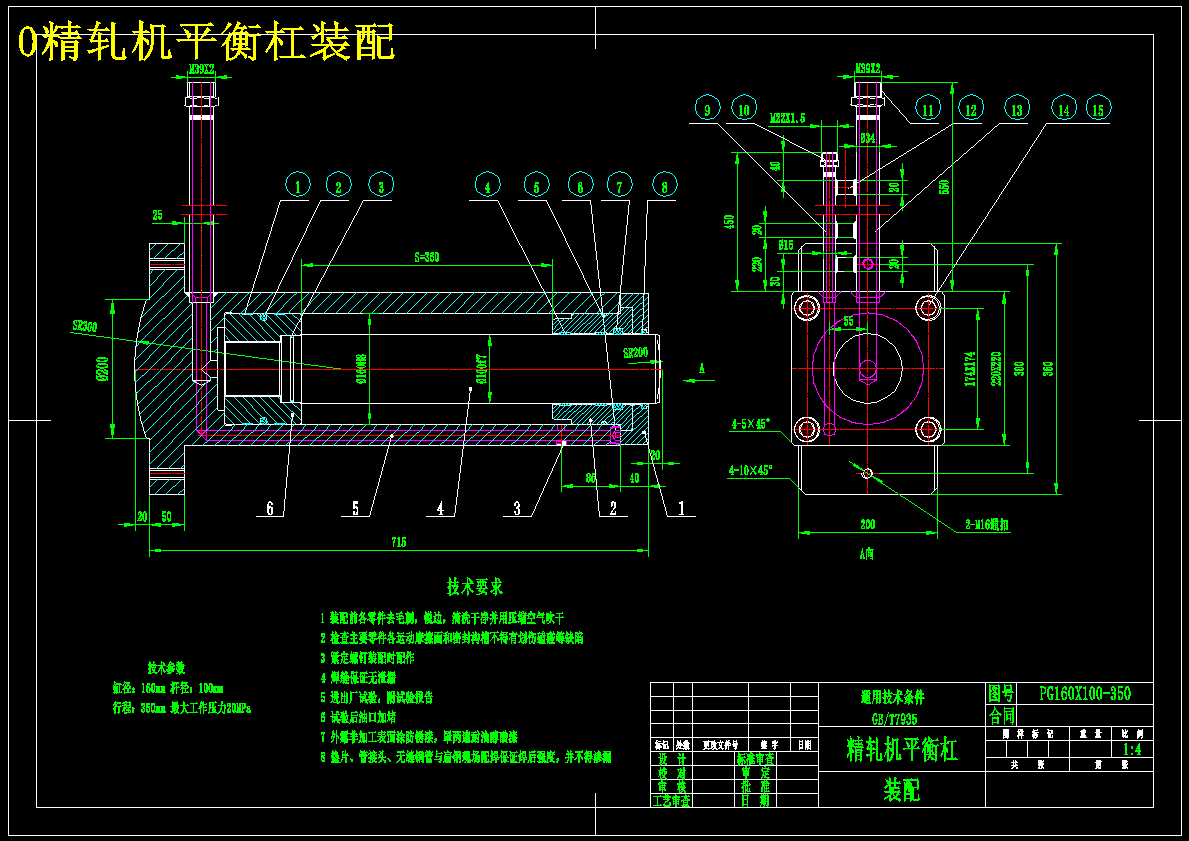Click requirement line 3 '紧定螺钉装配时配作'
This screenshot has height=841, width=1189.
(367, 657)
